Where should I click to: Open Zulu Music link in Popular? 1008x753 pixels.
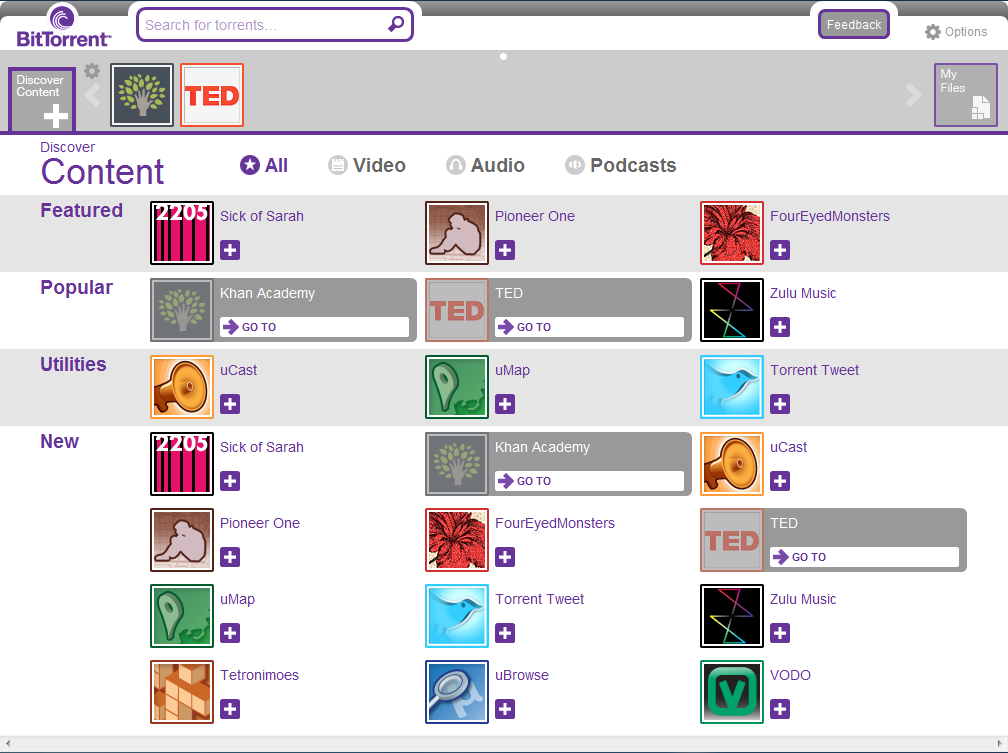pos(803,293)
